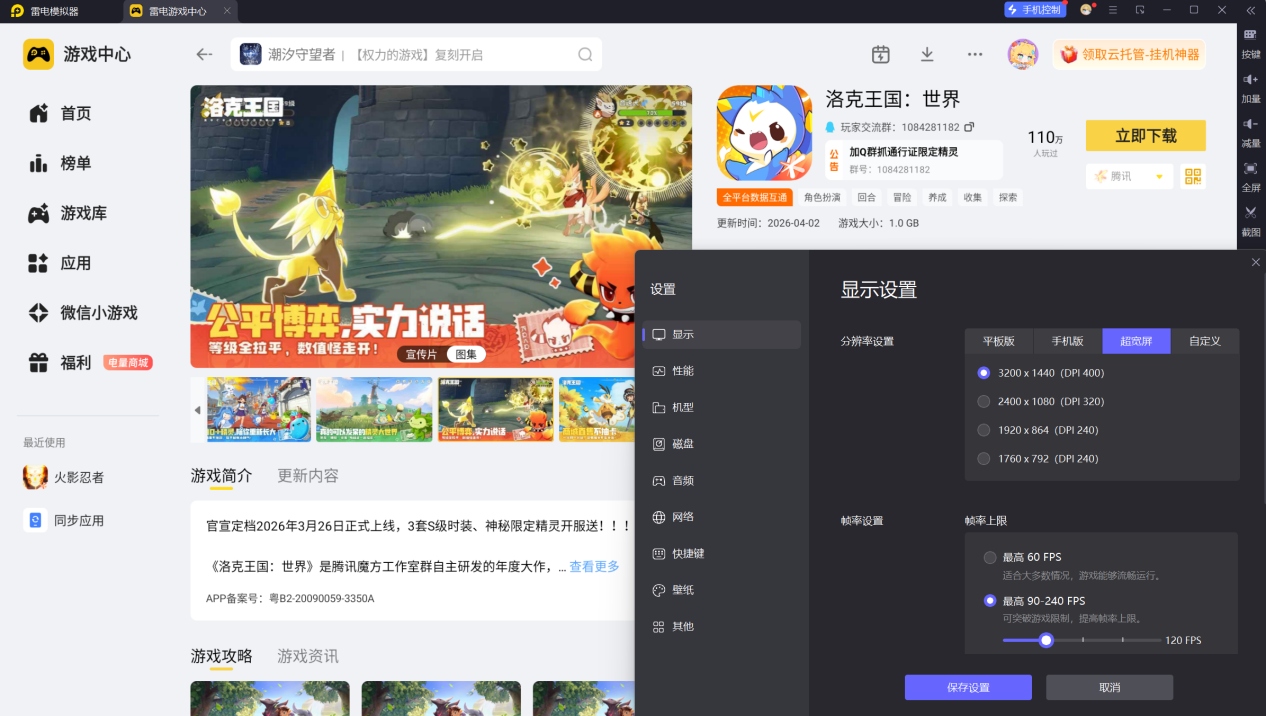Enable the max 60 FPS option
The image size is (1266, 716).
[990, 557]
